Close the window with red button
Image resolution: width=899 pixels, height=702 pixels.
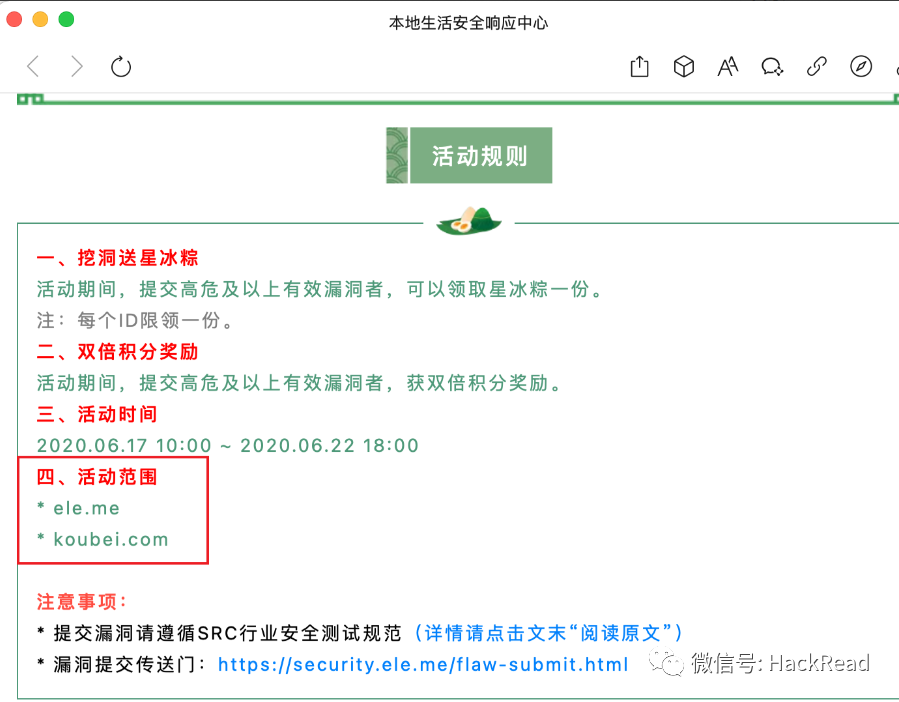[14, 20]
